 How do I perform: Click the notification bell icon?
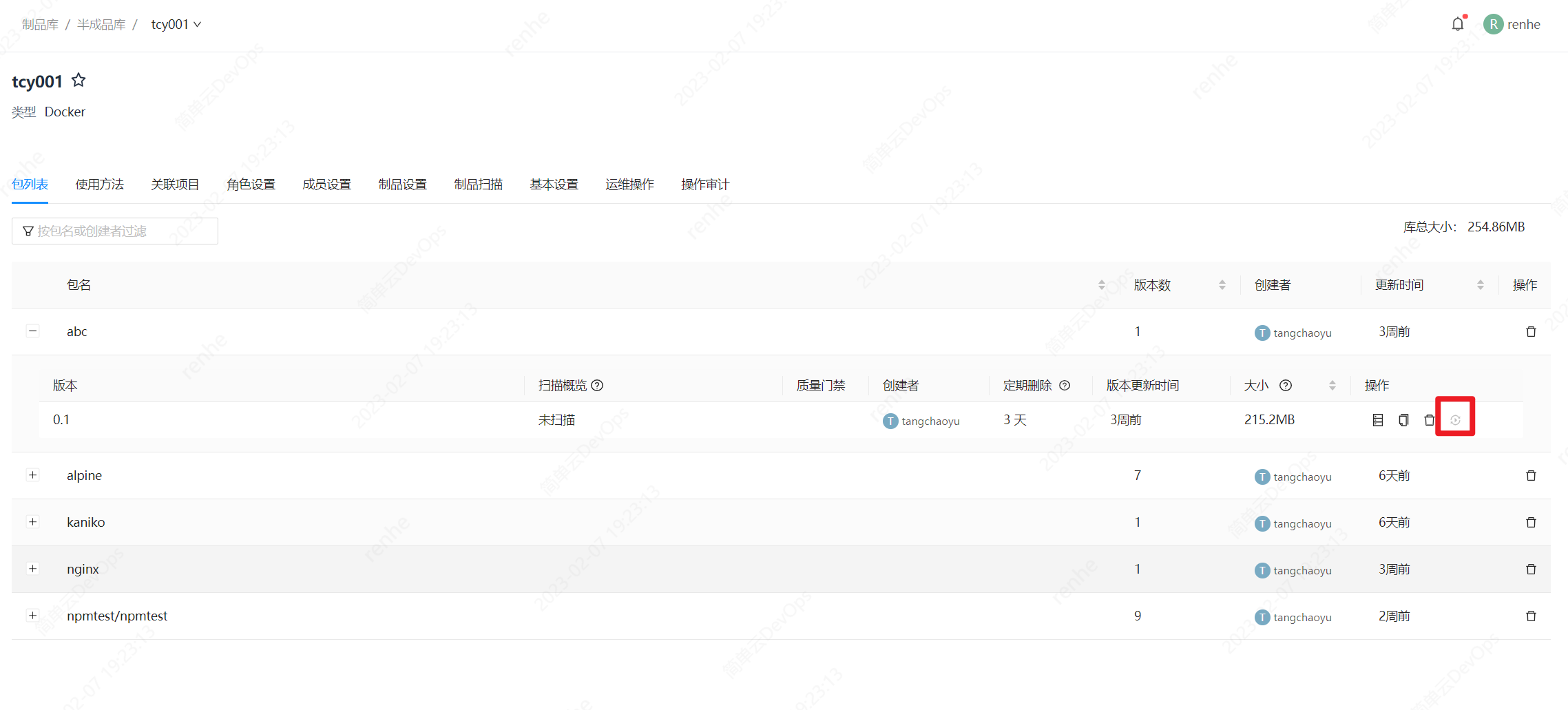click(x=1457, y=25)
